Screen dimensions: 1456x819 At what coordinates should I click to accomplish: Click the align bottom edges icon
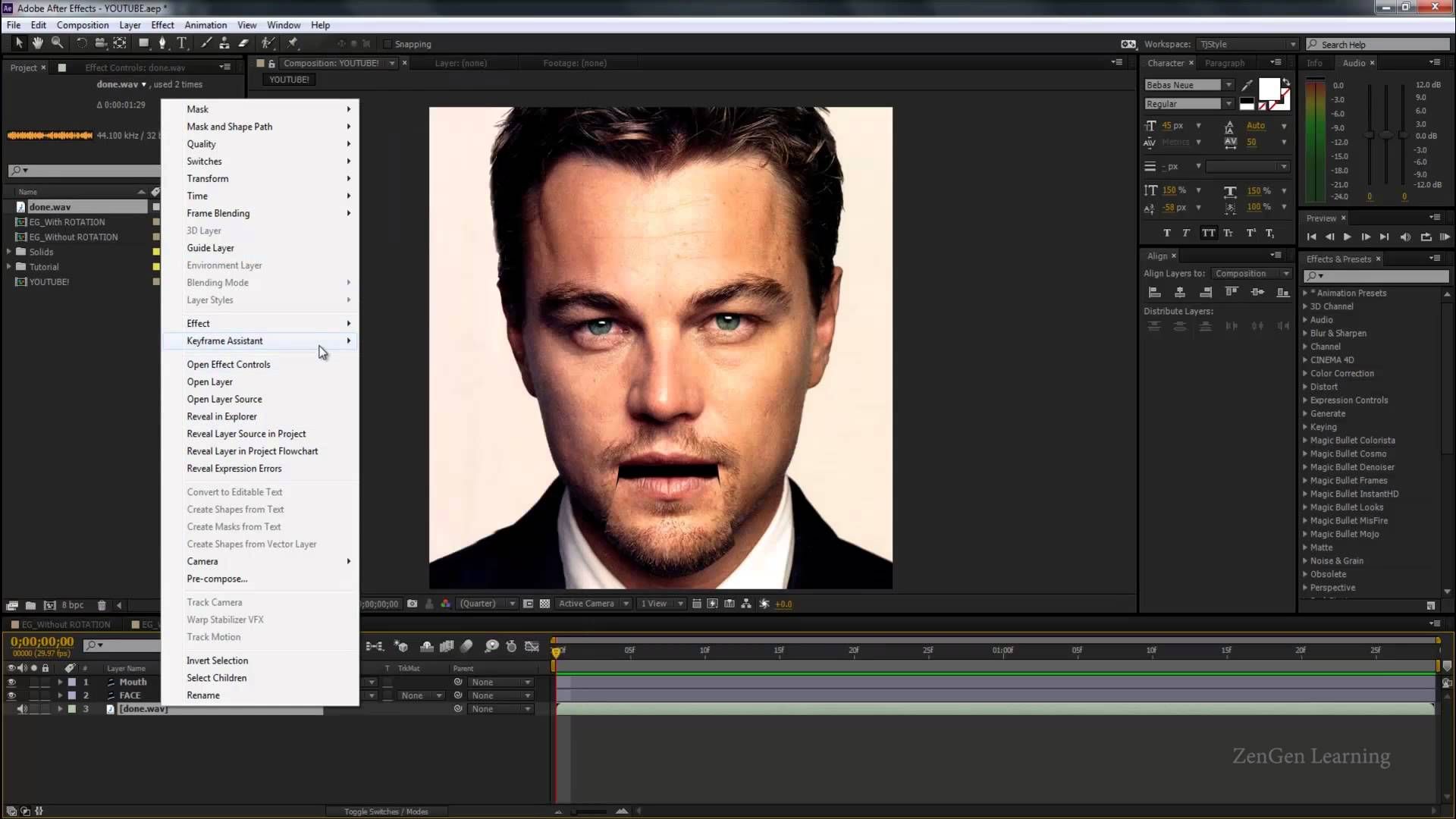(x=1283, y=292)
